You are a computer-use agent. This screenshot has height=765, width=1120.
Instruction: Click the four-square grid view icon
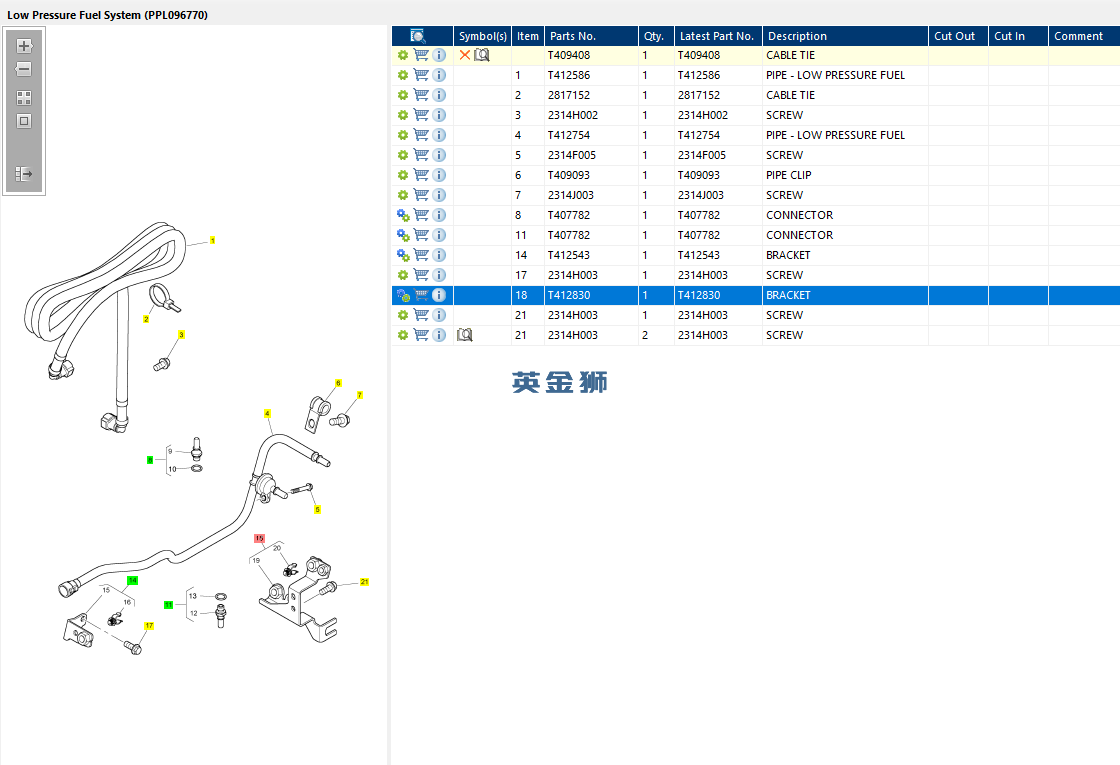click(24, 98)
